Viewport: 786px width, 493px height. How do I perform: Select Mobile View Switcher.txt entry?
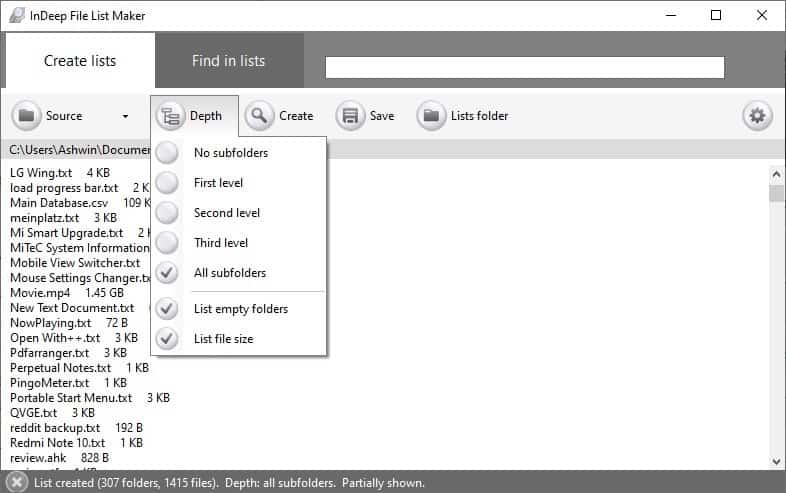pos(75,263)
